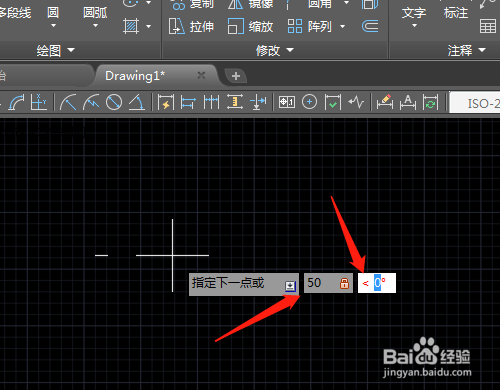Select the jogged radius dimension icon
The height and width of the screenshot is (390, 500).
91,102
